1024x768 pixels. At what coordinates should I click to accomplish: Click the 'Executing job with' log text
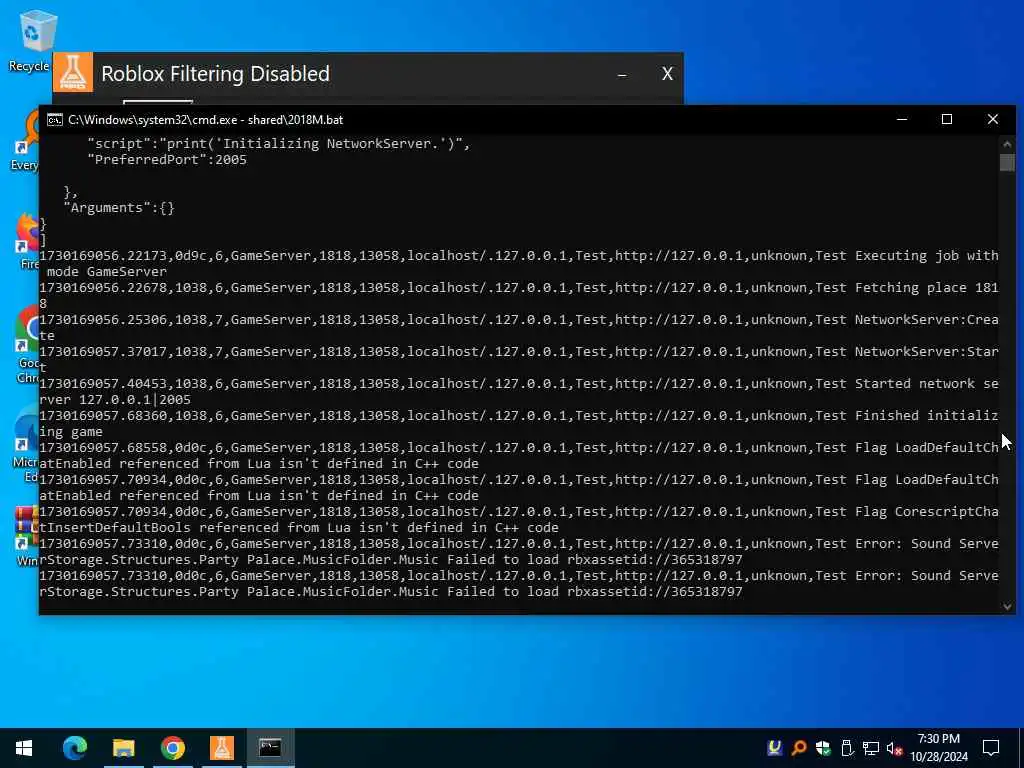tap(927, 255)
